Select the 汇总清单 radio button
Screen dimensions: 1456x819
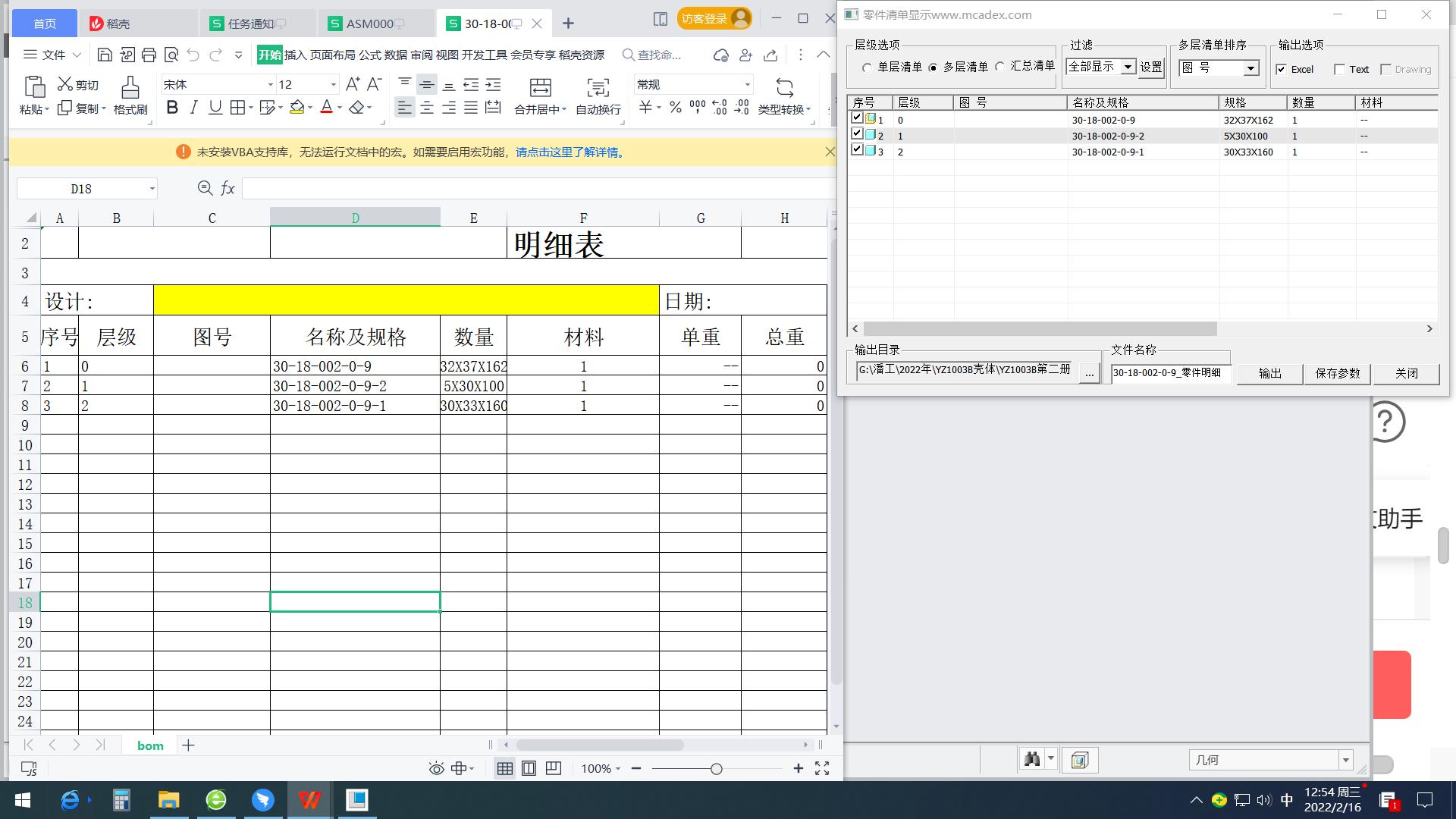coord(999,67)
